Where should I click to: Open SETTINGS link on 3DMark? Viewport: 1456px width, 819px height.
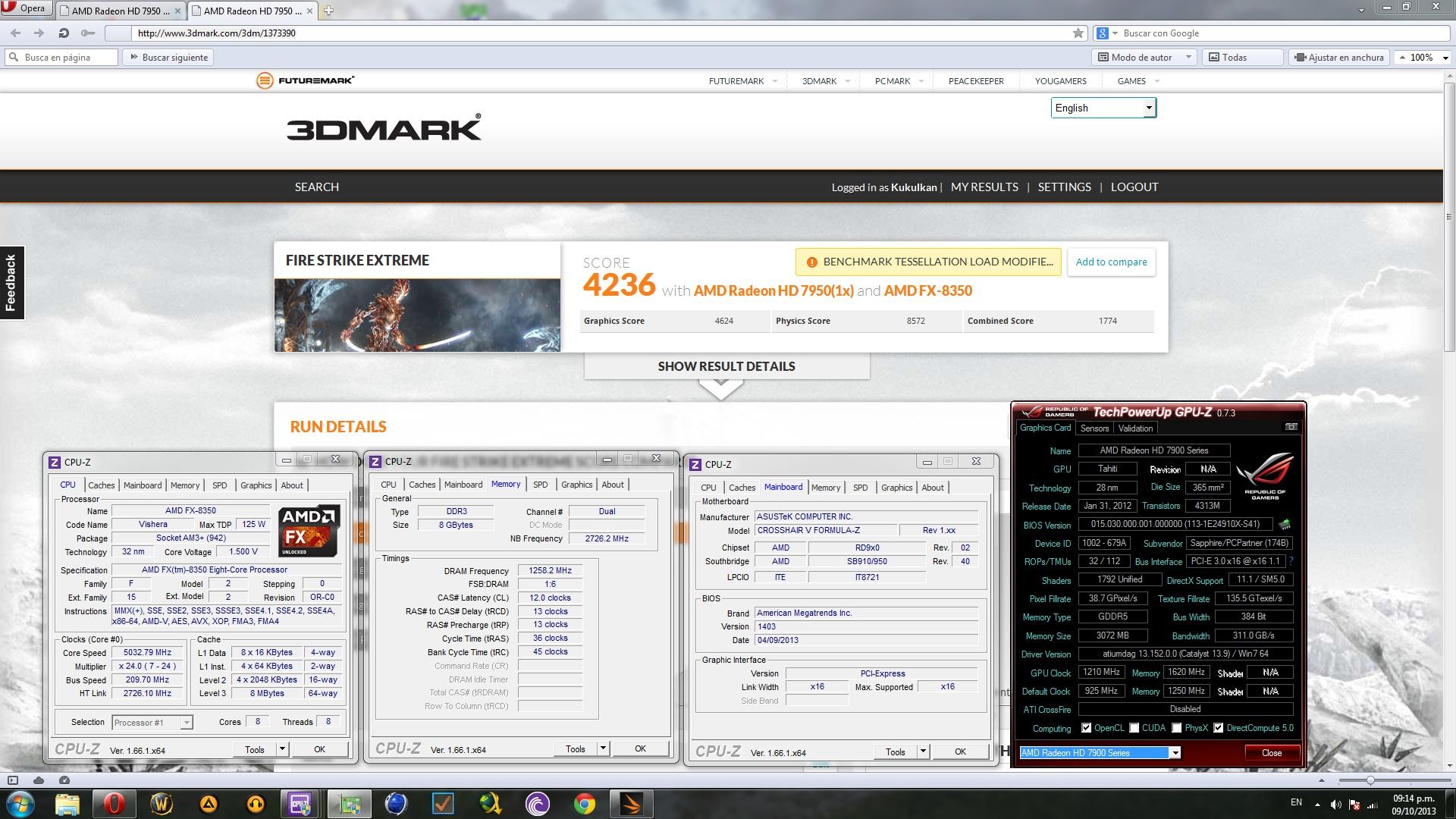pos(1064,187)
